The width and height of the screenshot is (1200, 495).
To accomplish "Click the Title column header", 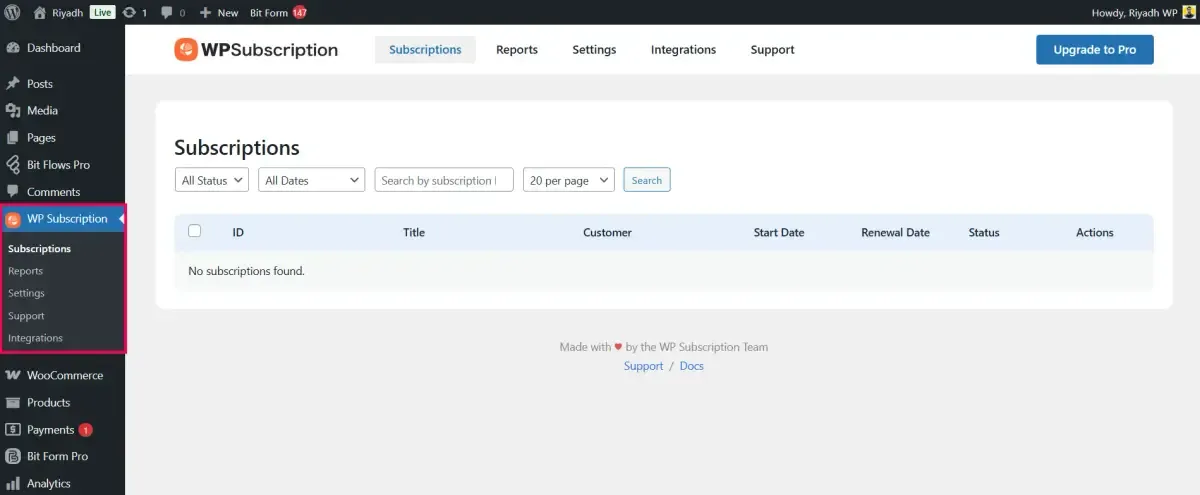I will (x=414, y=232).
